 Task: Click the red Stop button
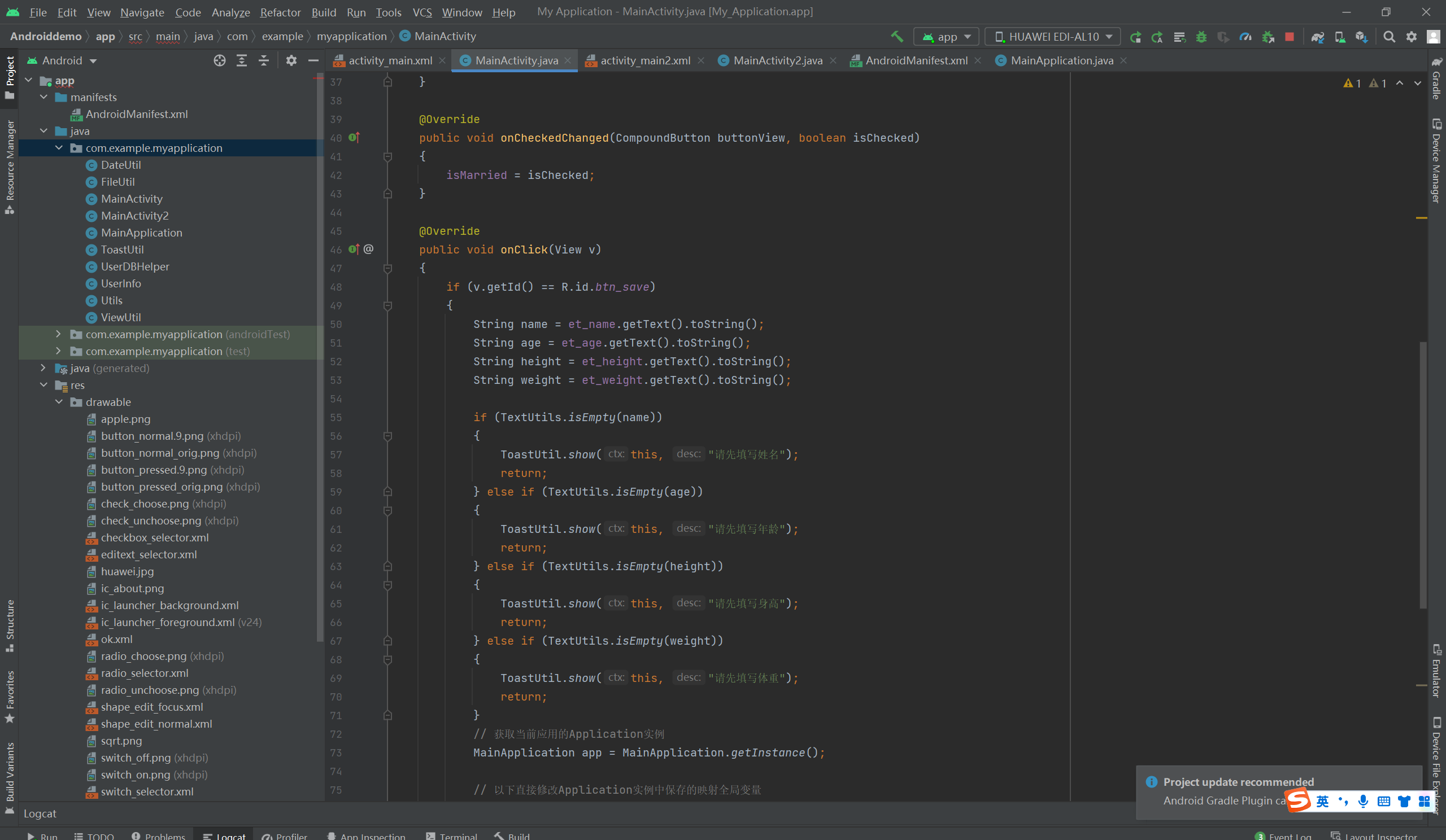pyautogui.click(x=1290, y=37)
